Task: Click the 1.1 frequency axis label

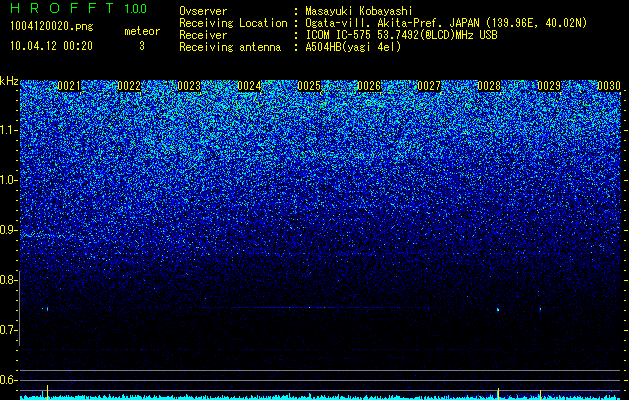Action: coord(7,130)
